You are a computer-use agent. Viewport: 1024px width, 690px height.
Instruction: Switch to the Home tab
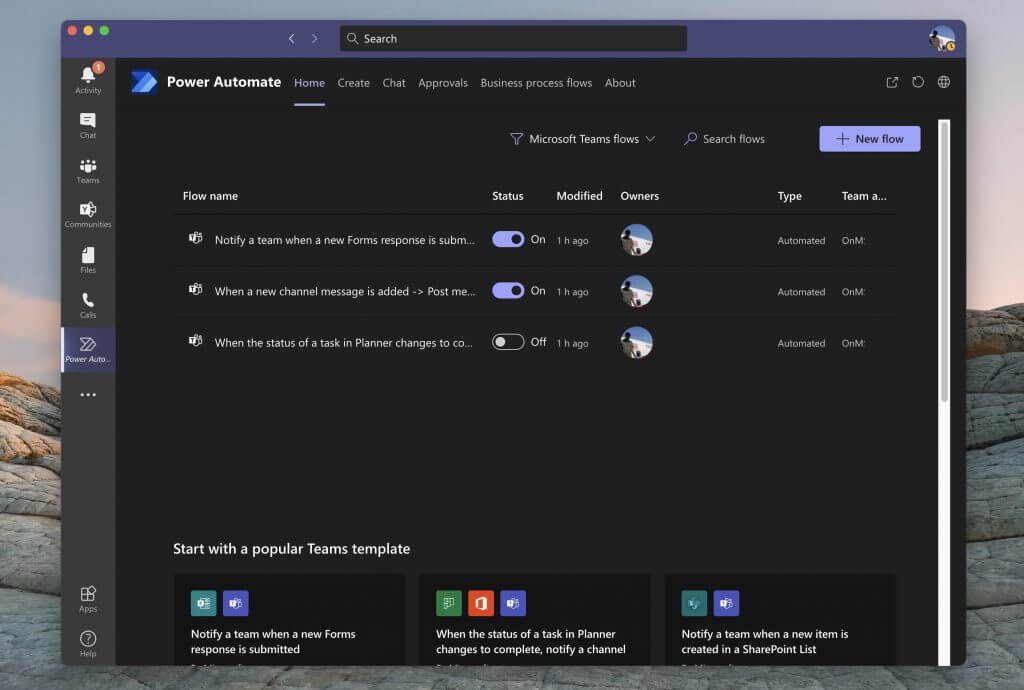click(x=309, y=83)
